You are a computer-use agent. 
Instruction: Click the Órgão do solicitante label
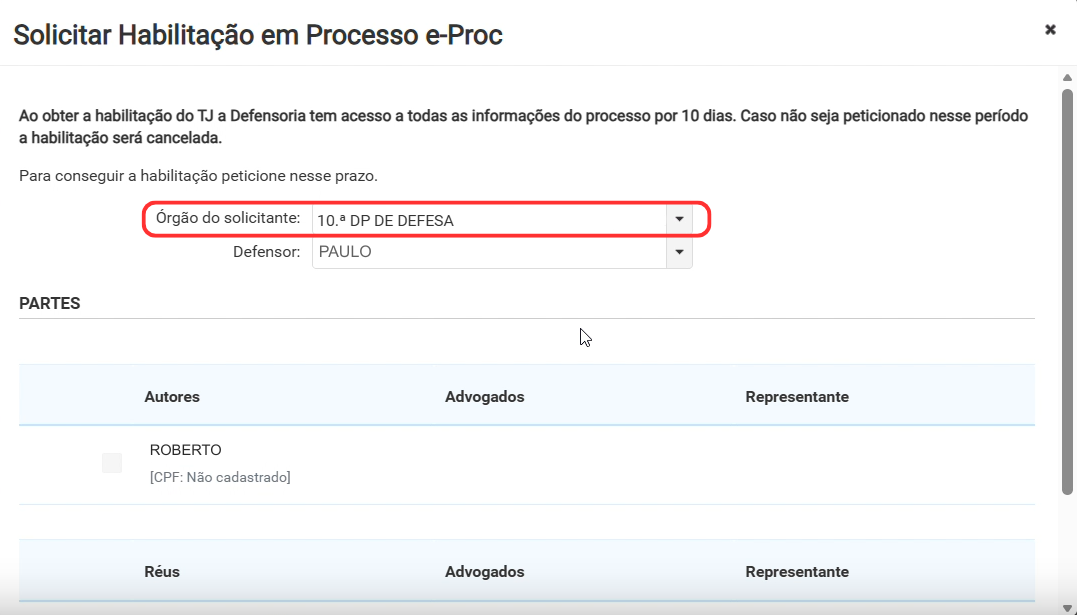click(x=228, y=218)
